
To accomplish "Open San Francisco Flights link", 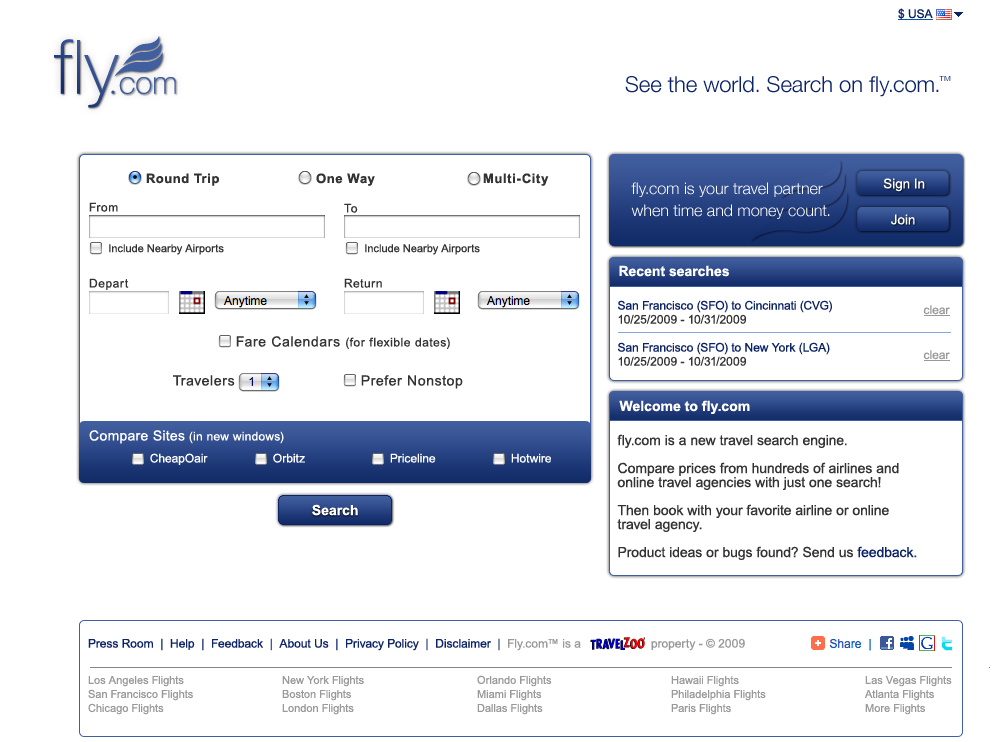I will pos(140,694).
